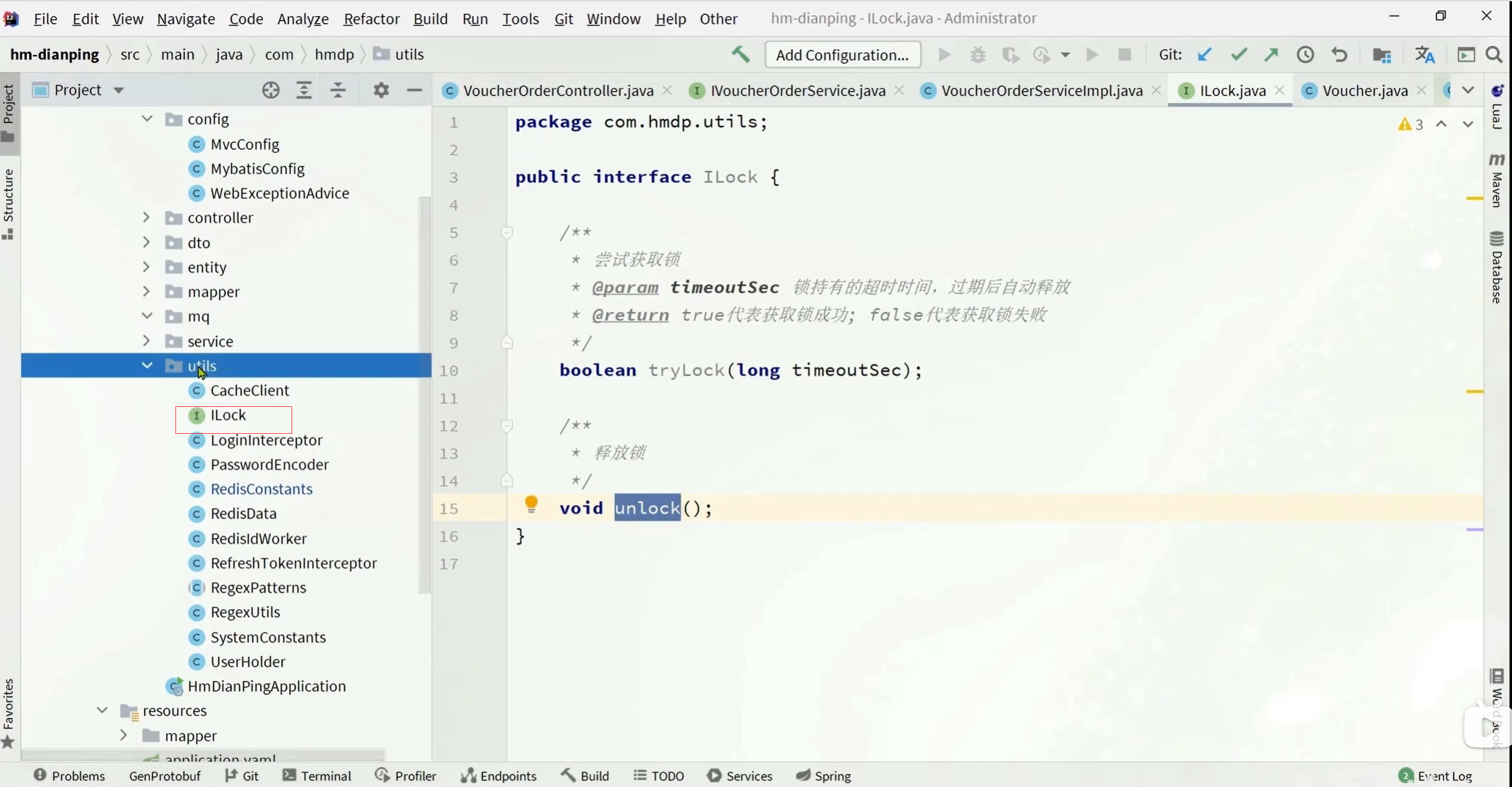Open the Refactor menu
This screenshot has width=1512, height=787.
coord(371,19)
